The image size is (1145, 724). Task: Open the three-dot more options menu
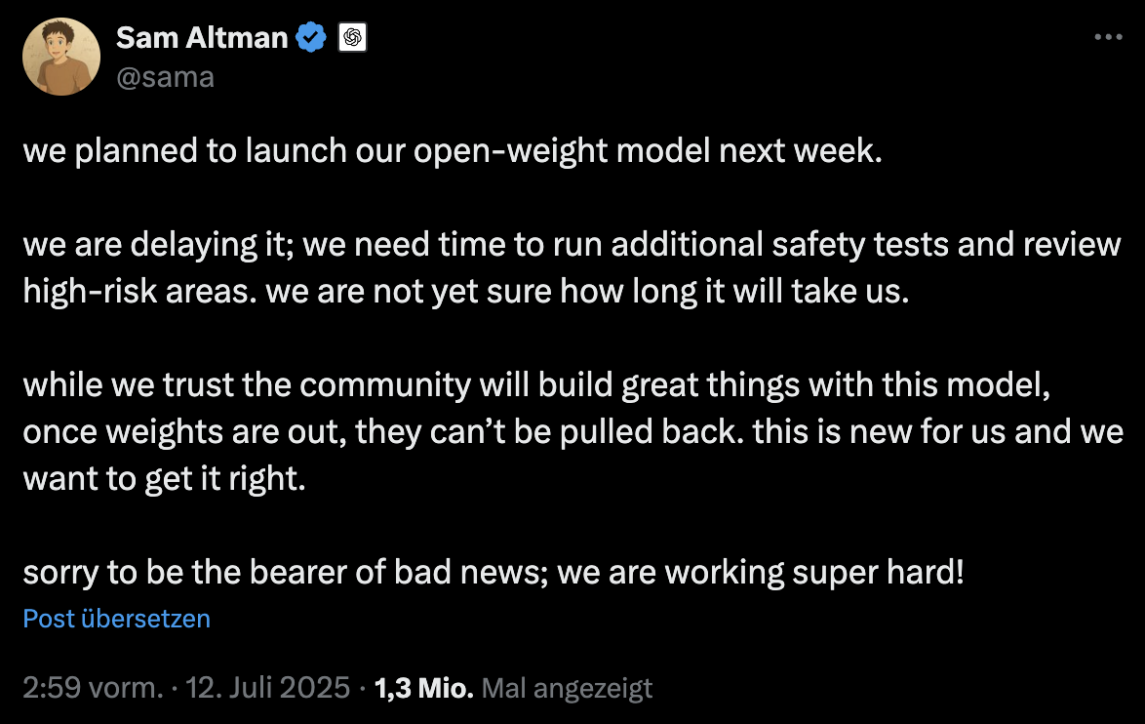[x=1108, y=37]
